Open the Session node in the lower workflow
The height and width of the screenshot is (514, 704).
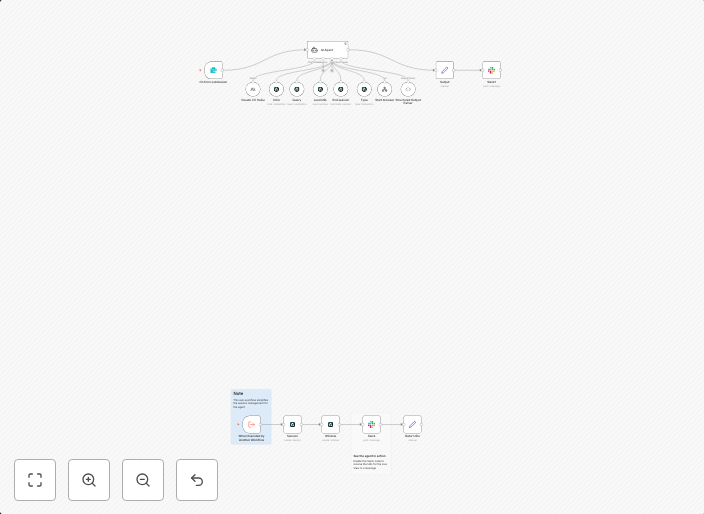(292, 424)
